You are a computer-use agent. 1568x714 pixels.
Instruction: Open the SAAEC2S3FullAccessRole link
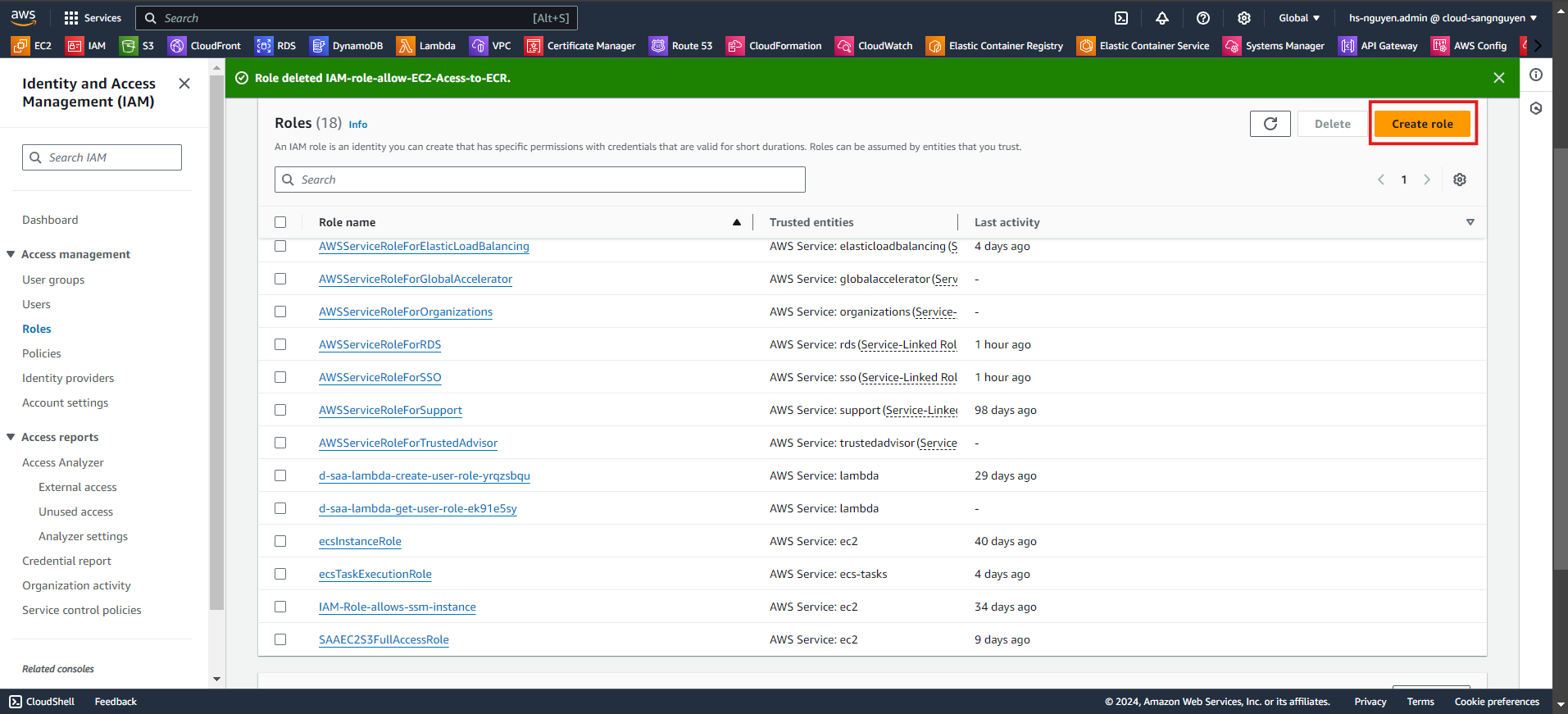tap(384, 639)
